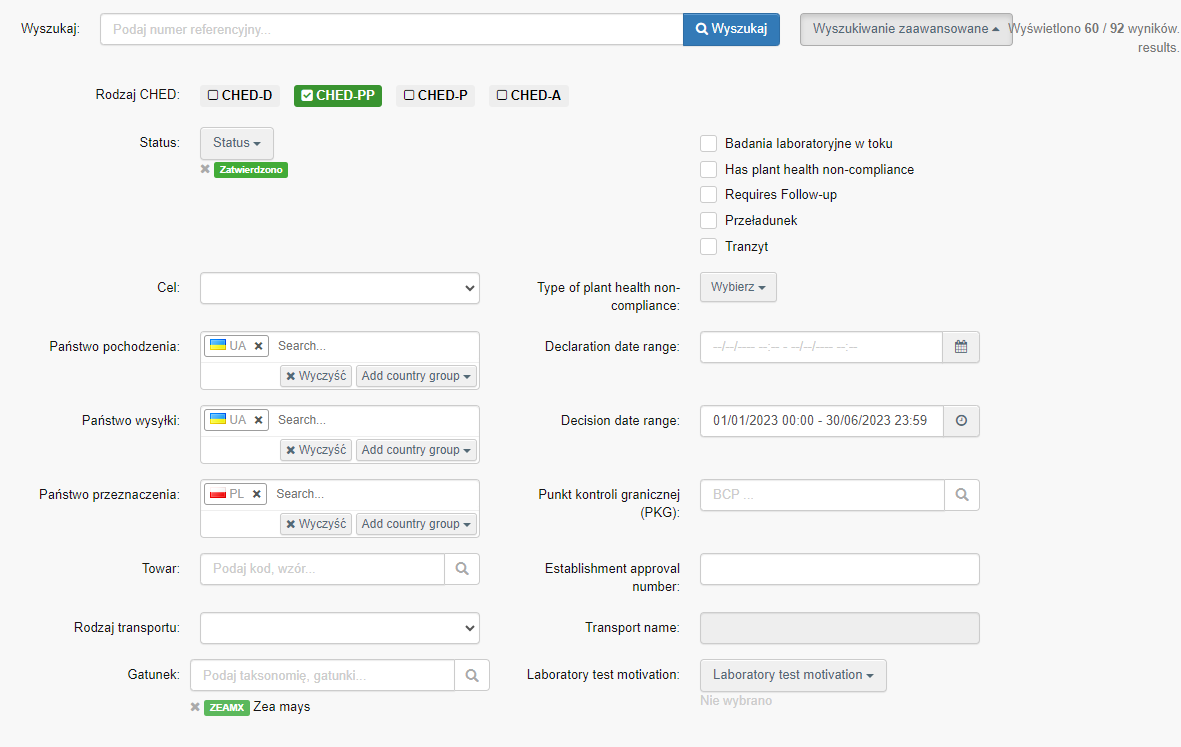Viewport: 1181px width, 747px height.
Task: Remove the Zatwierdzono status filter tag
Action: [x=205, y=170]
